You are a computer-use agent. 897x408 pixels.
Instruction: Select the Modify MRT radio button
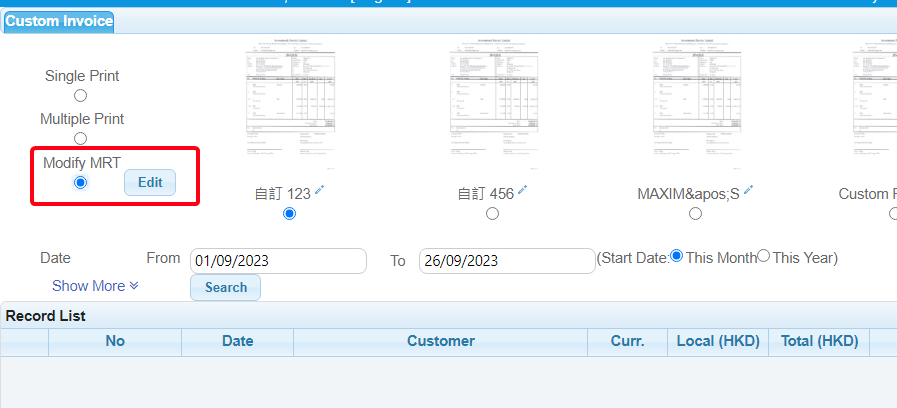(81, 182)
